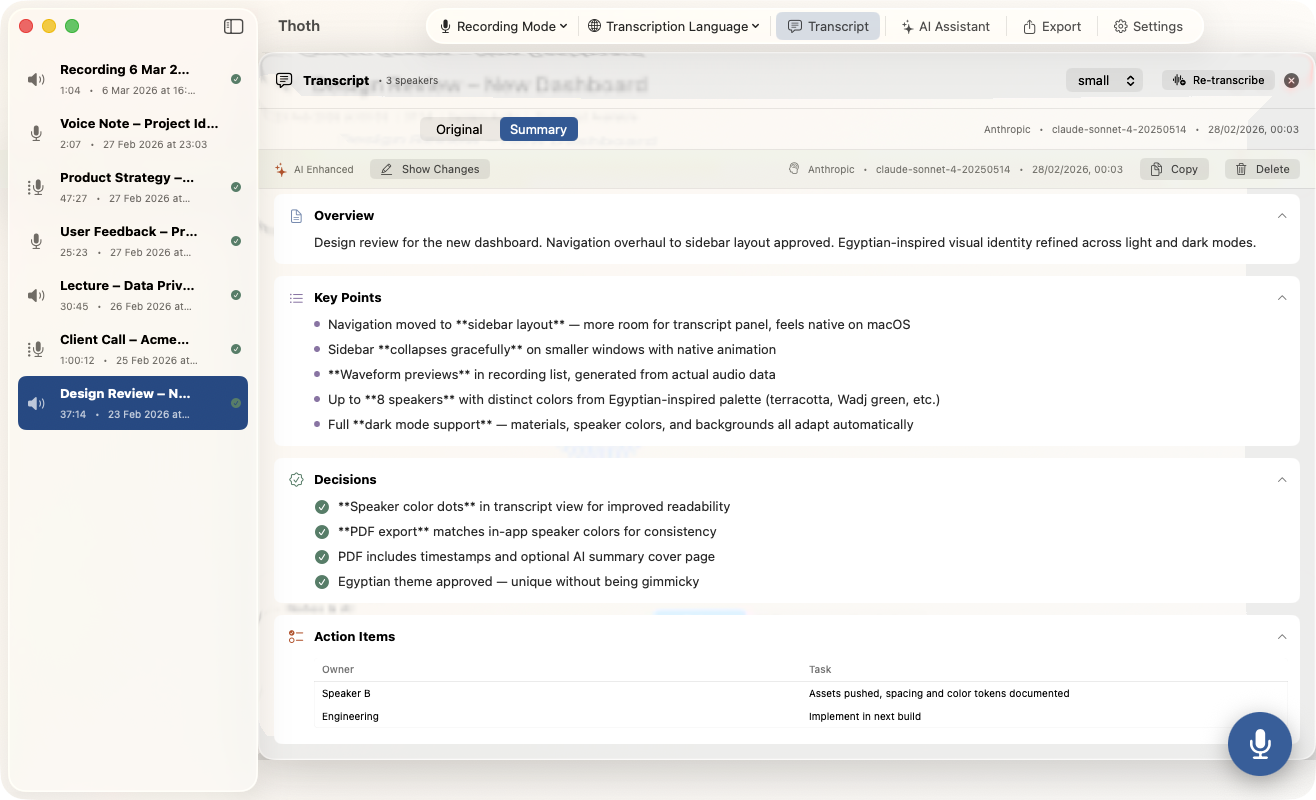Select the Summary segment
Screen dimensions: 1316x800
click(538, 129)
